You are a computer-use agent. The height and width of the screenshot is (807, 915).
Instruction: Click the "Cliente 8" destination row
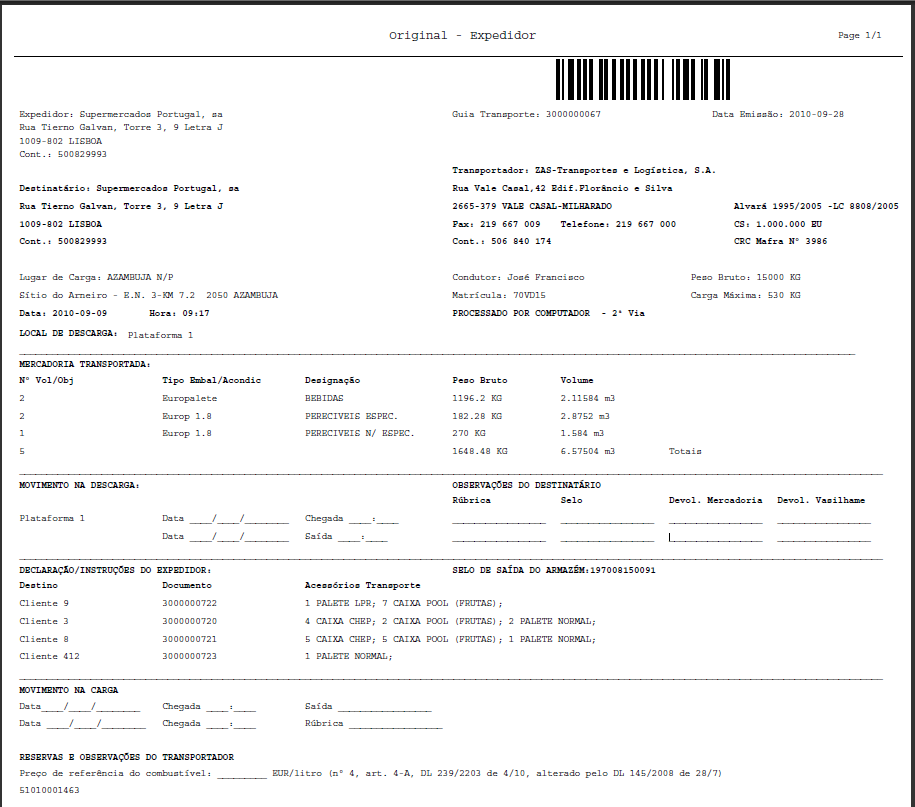click(44, 640)
